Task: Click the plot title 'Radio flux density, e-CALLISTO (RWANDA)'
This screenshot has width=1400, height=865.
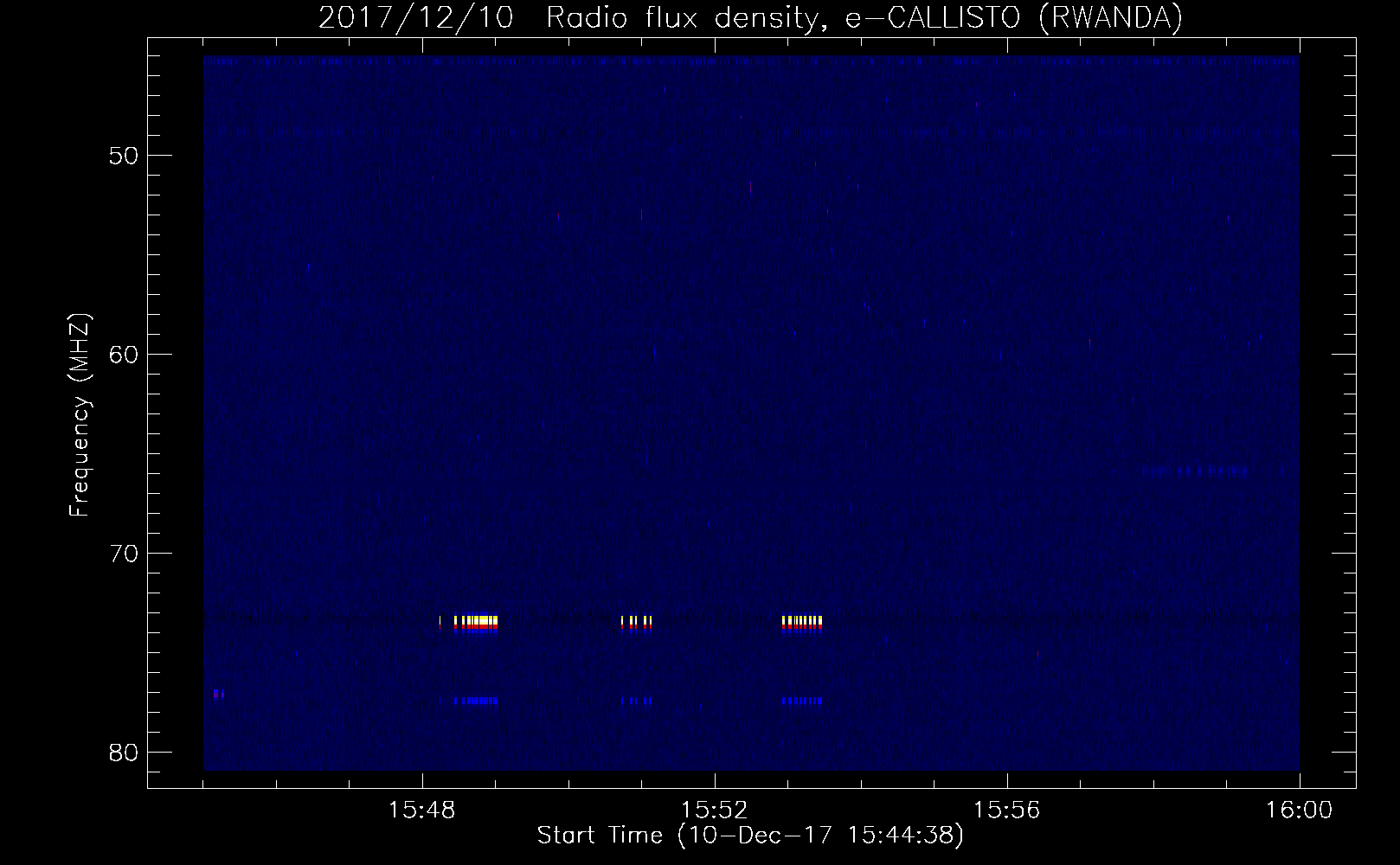Action: [x=864, y=18]
